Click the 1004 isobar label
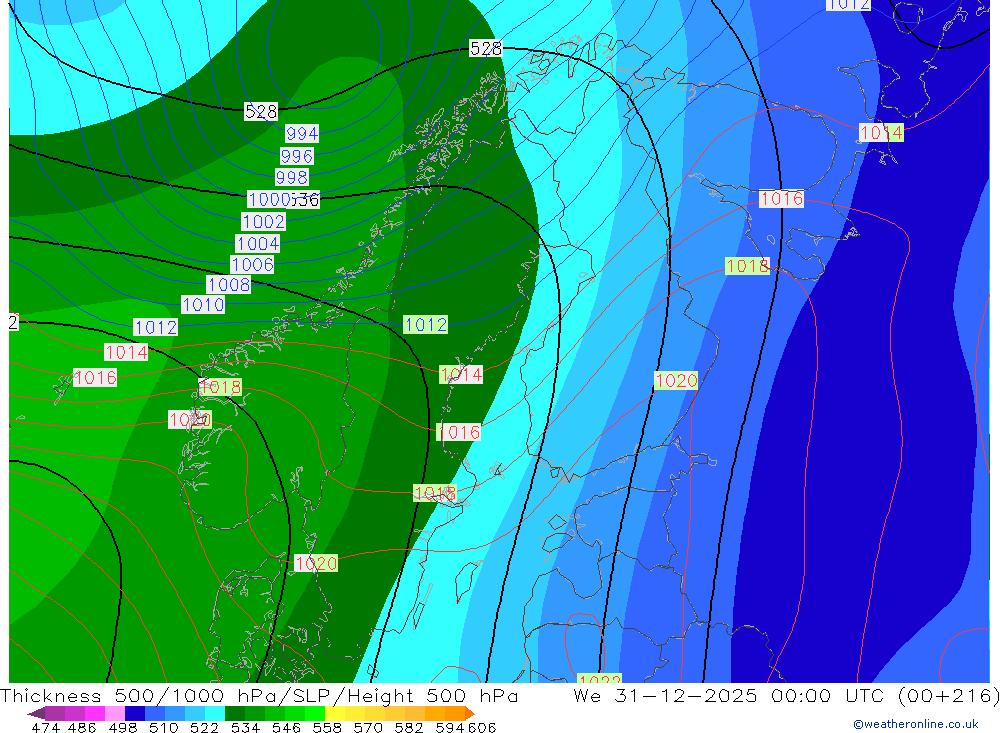Image resolution: width=1000 pixels, height=733 pixels. click(x=258, y=243)
